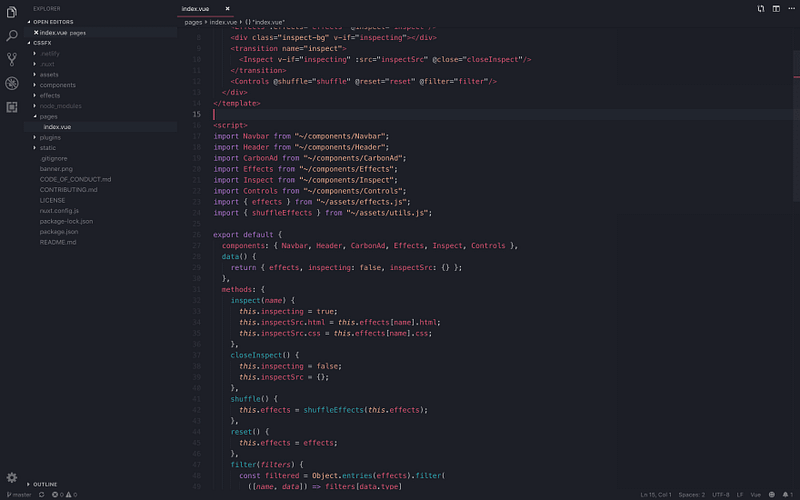Viewport: 800px width, 500px height.
Task: Click the notifications bell in status bar
Action: (787, 494)
